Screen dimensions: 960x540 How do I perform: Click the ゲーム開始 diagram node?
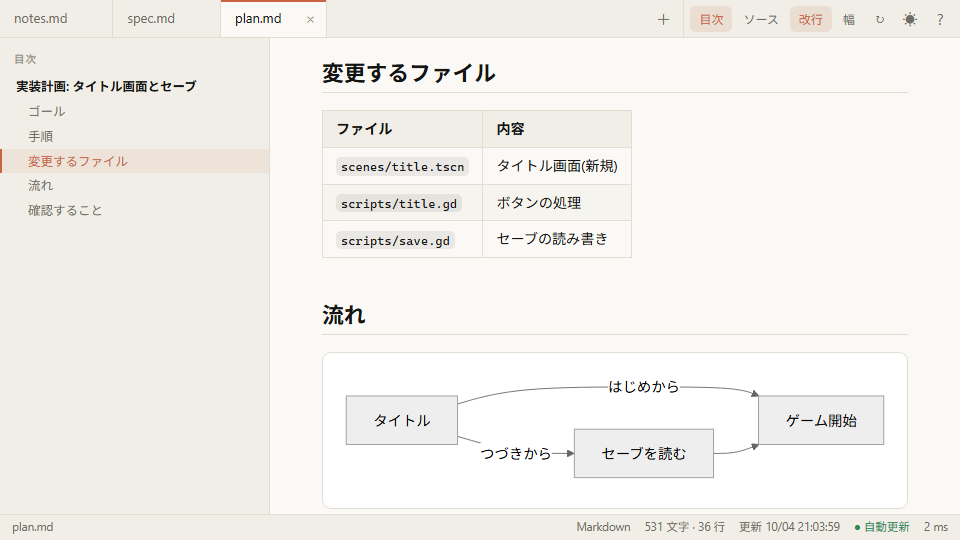(x=821, y=420)
